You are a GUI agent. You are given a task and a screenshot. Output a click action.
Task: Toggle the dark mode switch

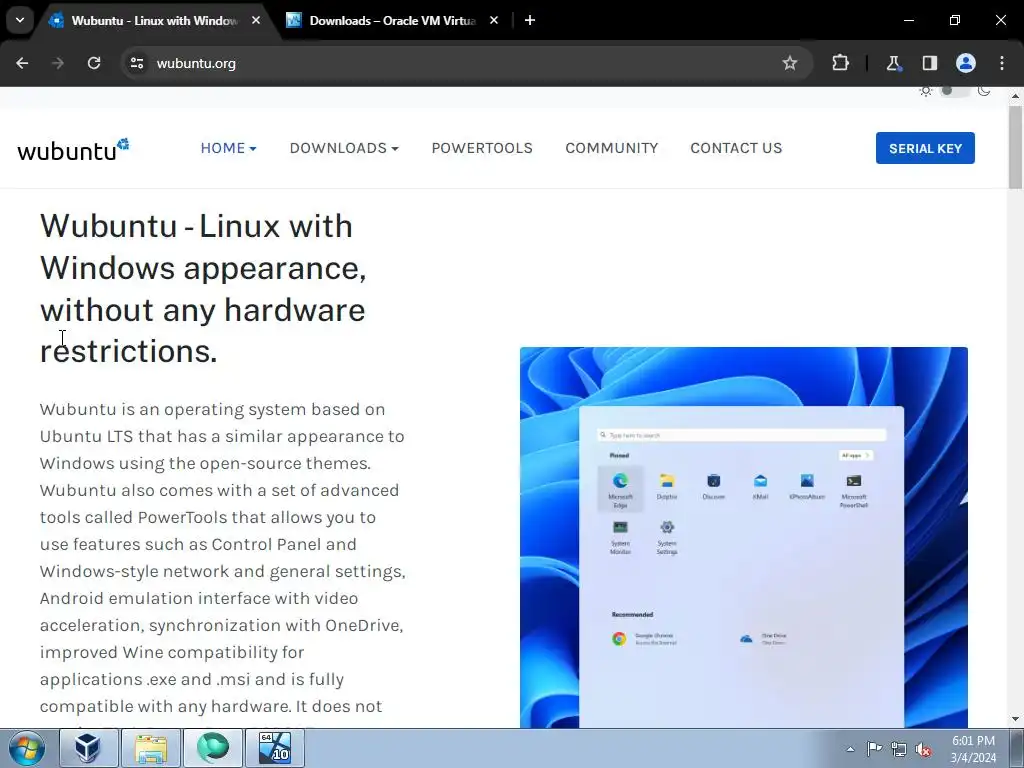pos(954,91)
